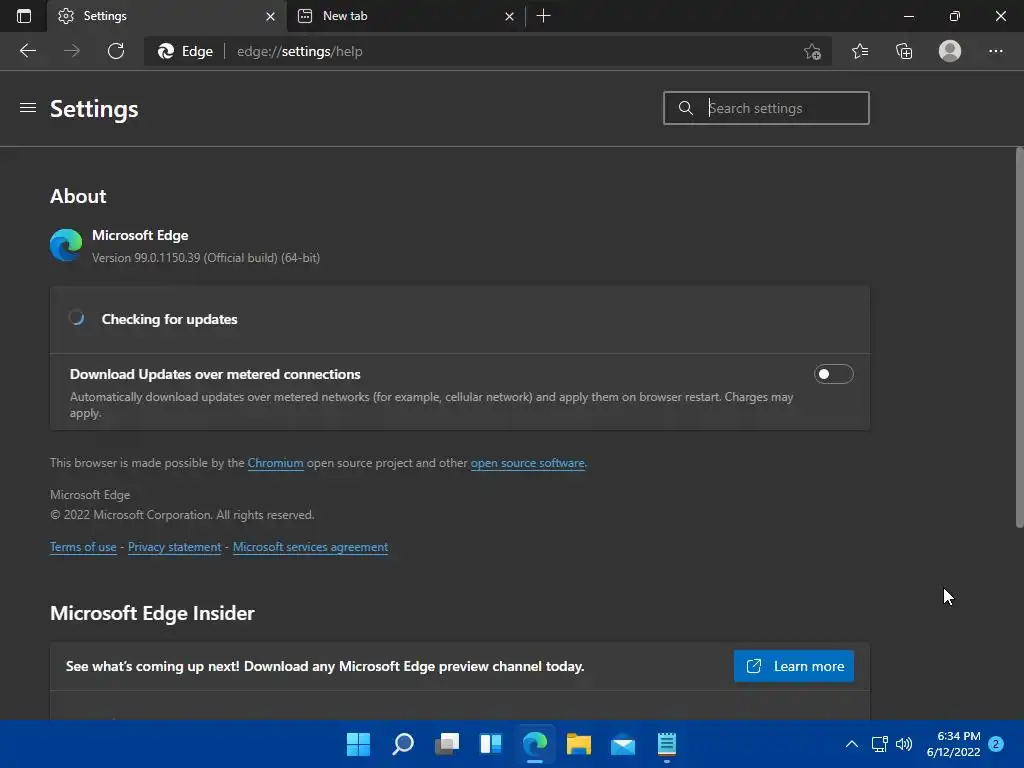Click the grayed Forward arrow button

tap(72, 51)
